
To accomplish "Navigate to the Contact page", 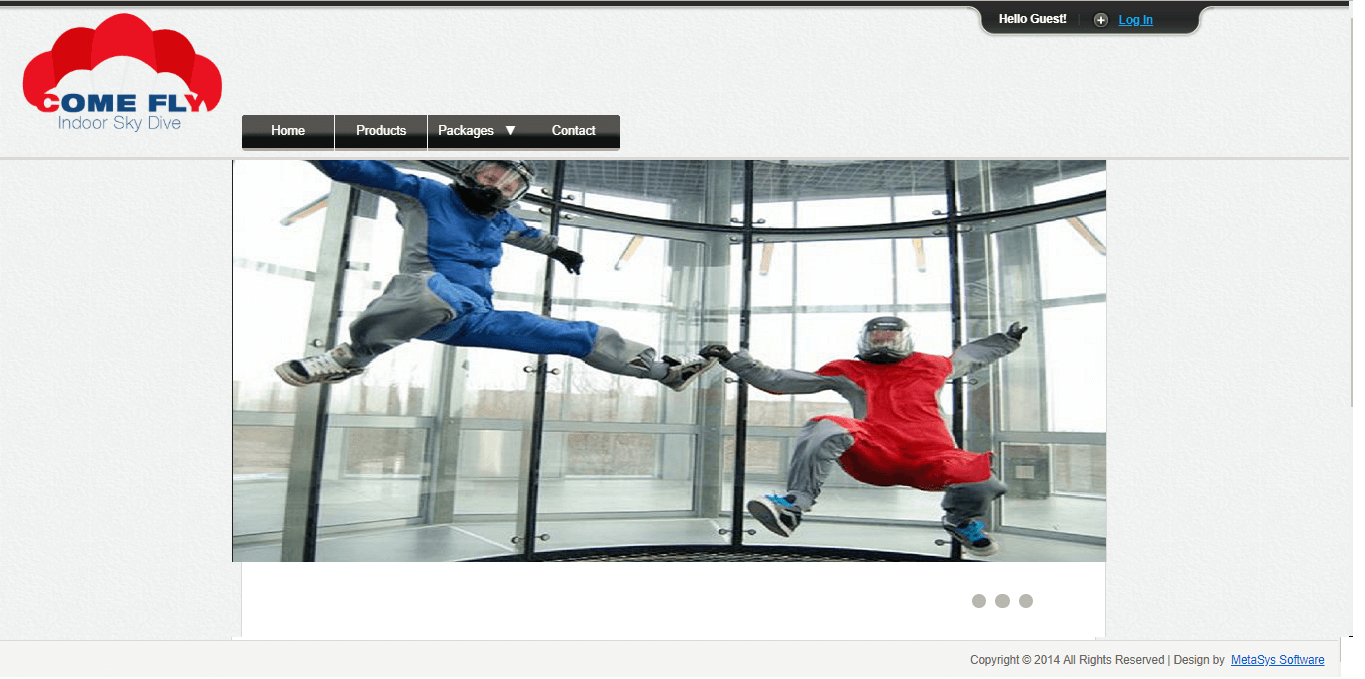I will click(573, 131).
